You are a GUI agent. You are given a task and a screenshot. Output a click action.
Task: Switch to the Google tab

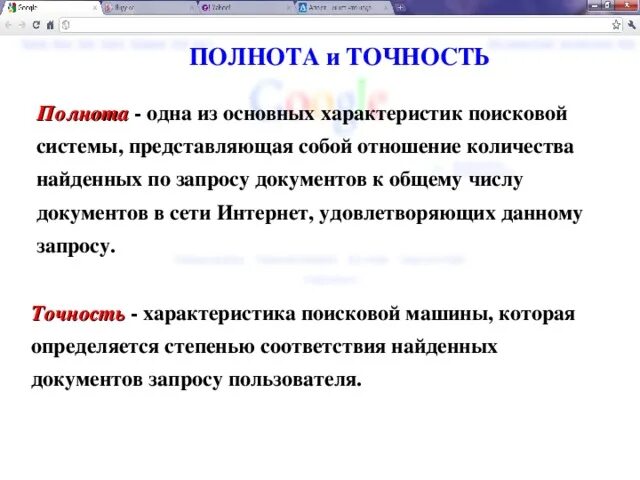(51, 7)
